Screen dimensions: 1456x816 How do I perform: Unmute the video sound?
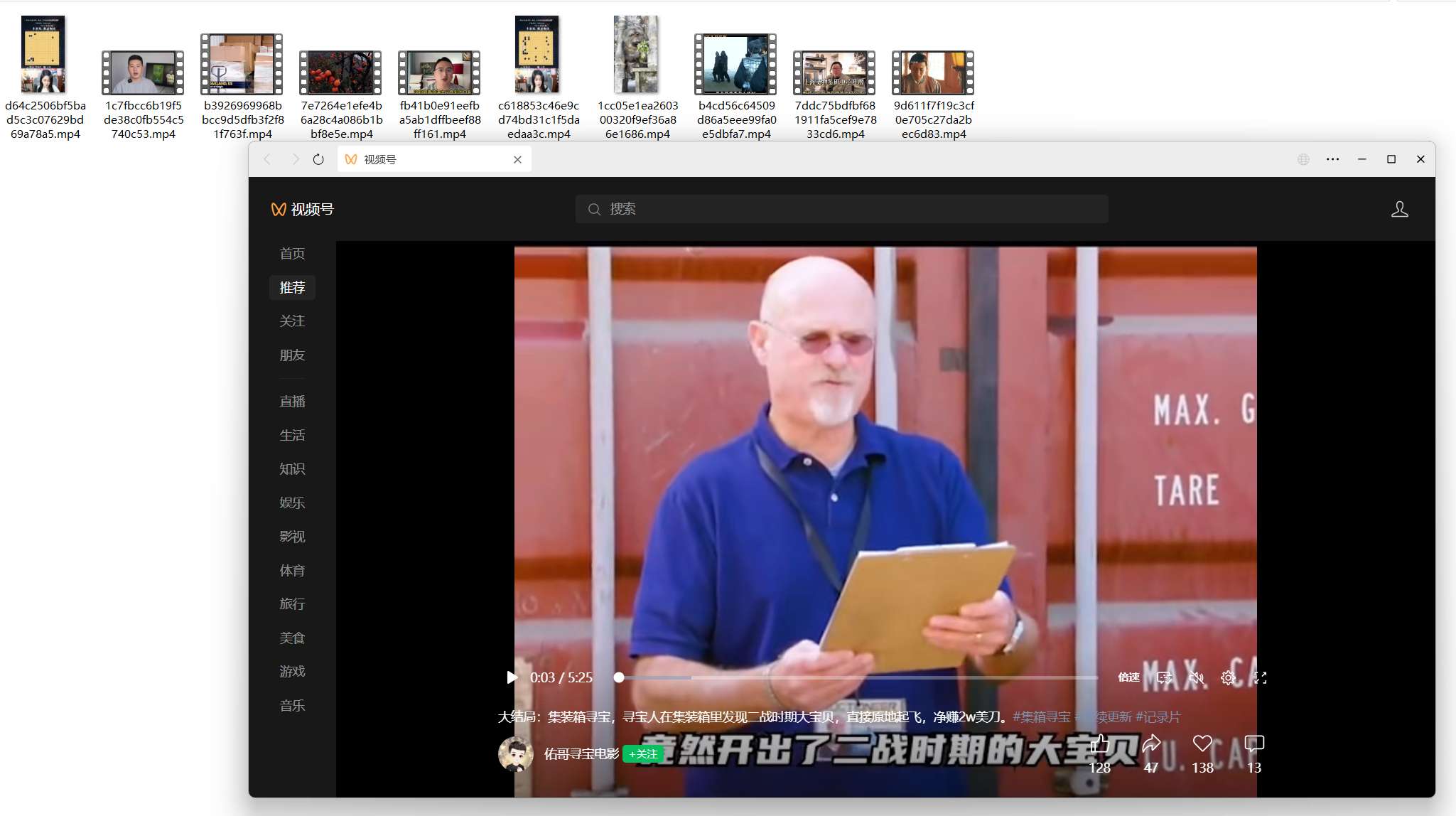[1197, 677]
